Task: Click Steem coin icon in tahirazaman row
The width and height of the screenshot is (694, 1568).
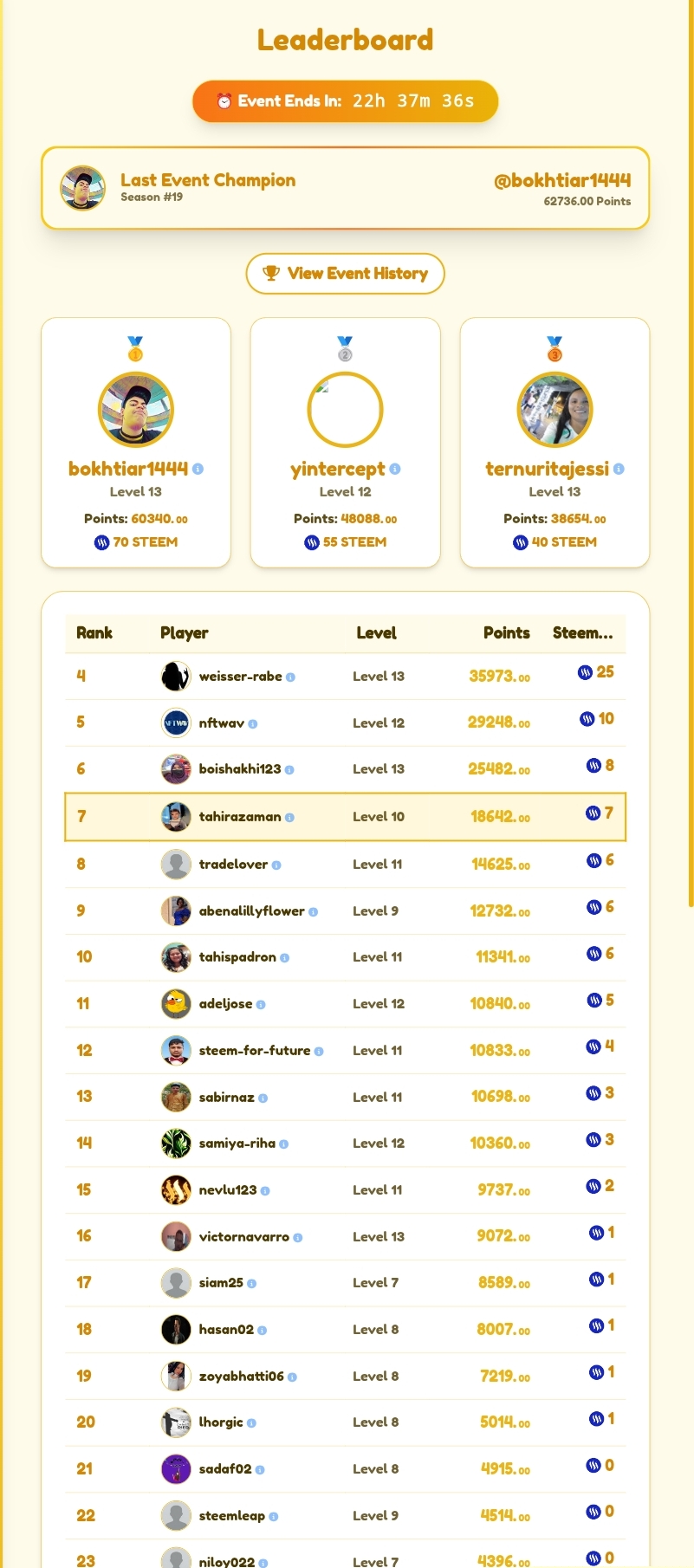Action: [593, 813]
